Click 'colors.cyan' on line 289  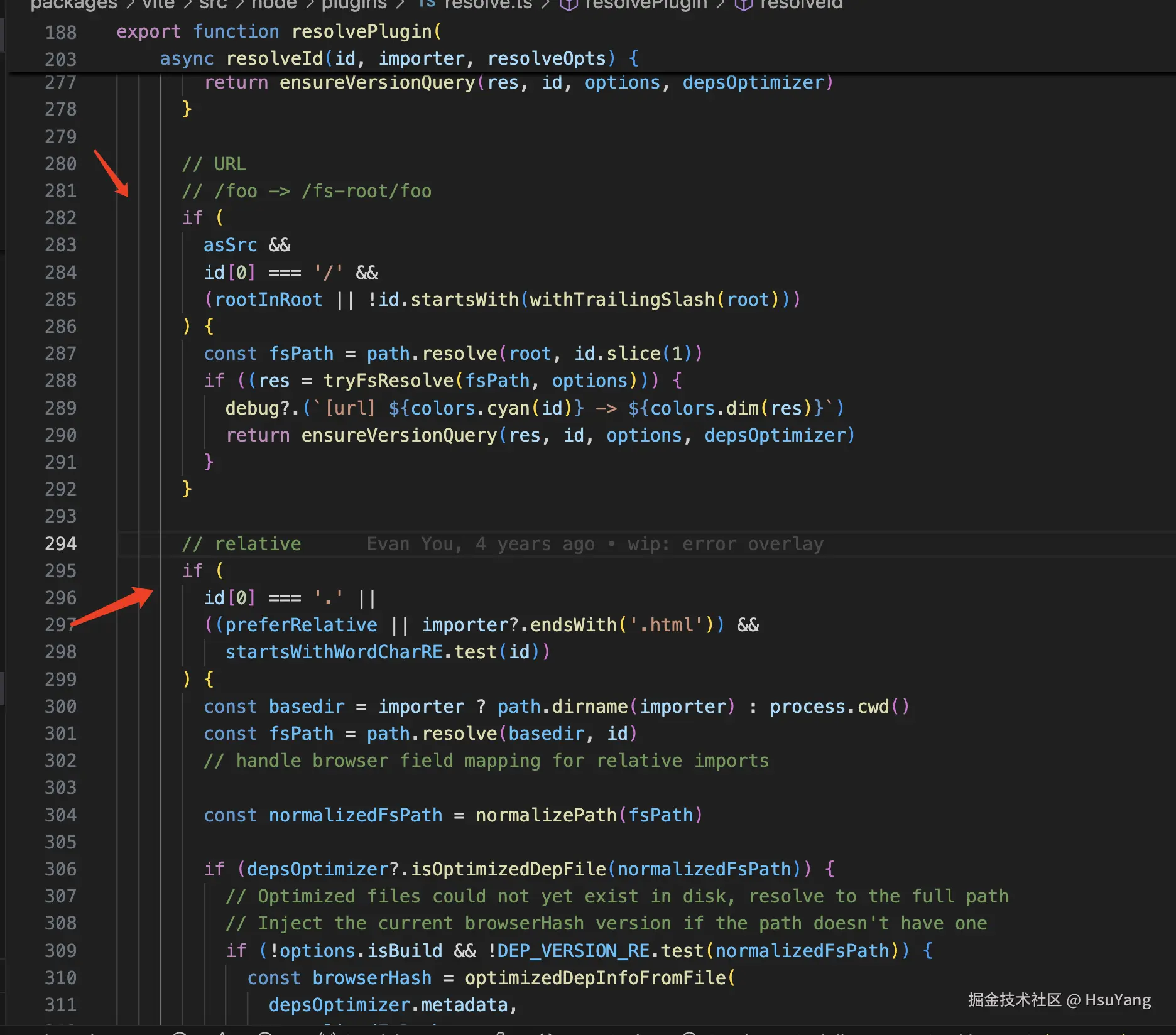pos(471,408)
